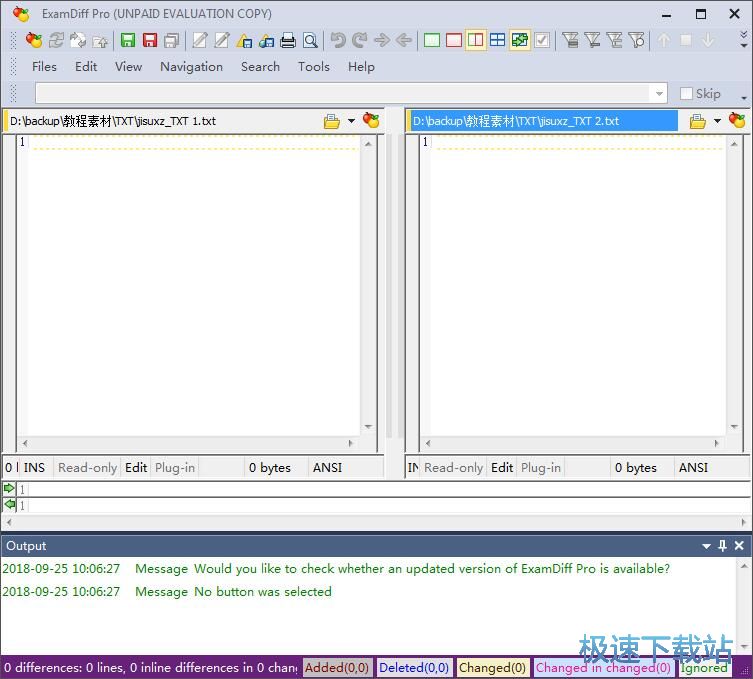753x679 pixels.
Task: Click the left pane Edit status button
Action: [136, 467]
